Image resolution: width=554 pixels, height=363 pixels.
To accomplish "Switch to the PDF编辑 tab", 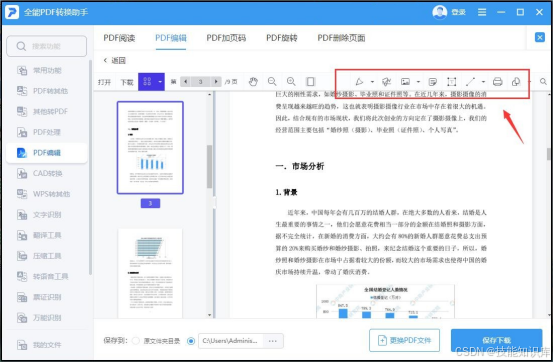I will 171,38.
